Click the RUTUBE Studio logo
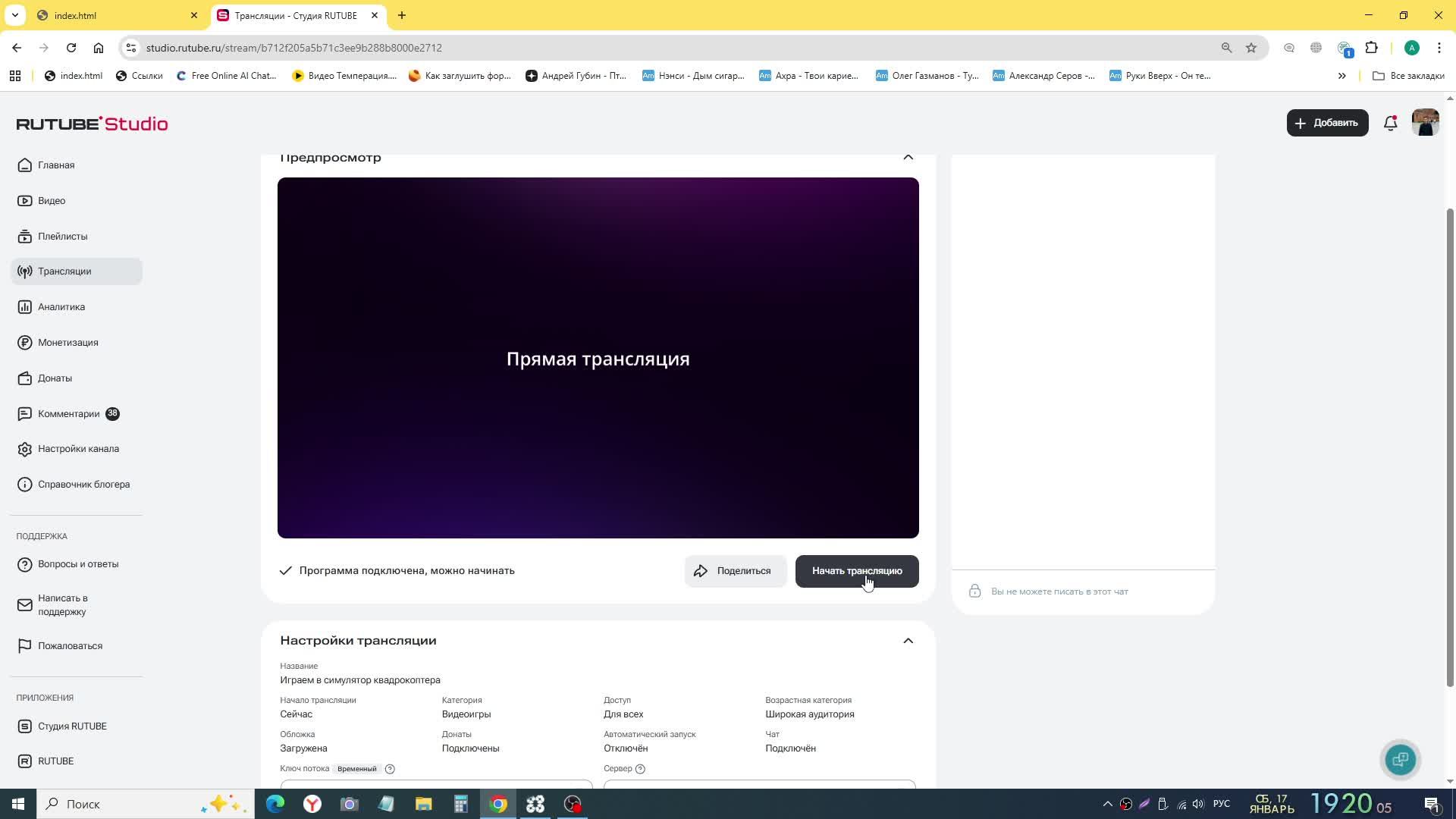 coord(92,124)
